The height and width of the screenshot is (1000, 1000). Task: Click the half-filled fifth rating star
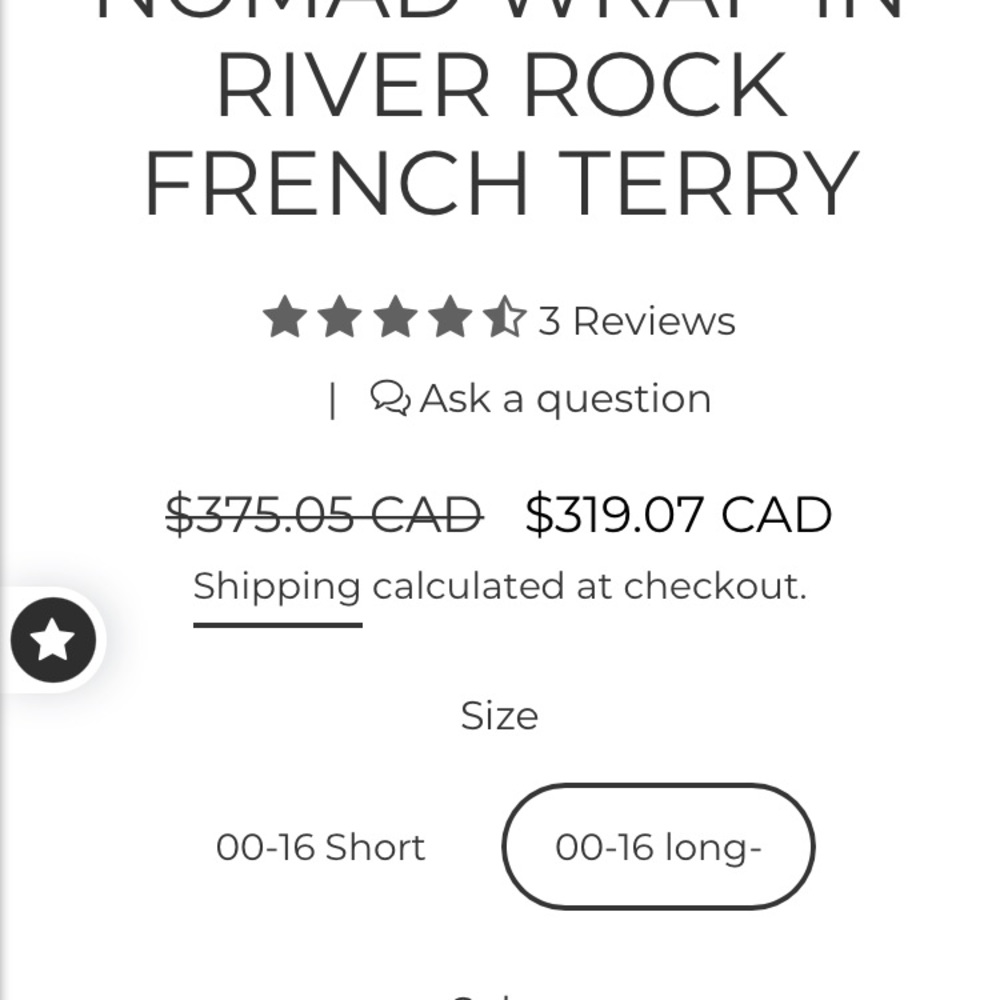tap(505, 319)
